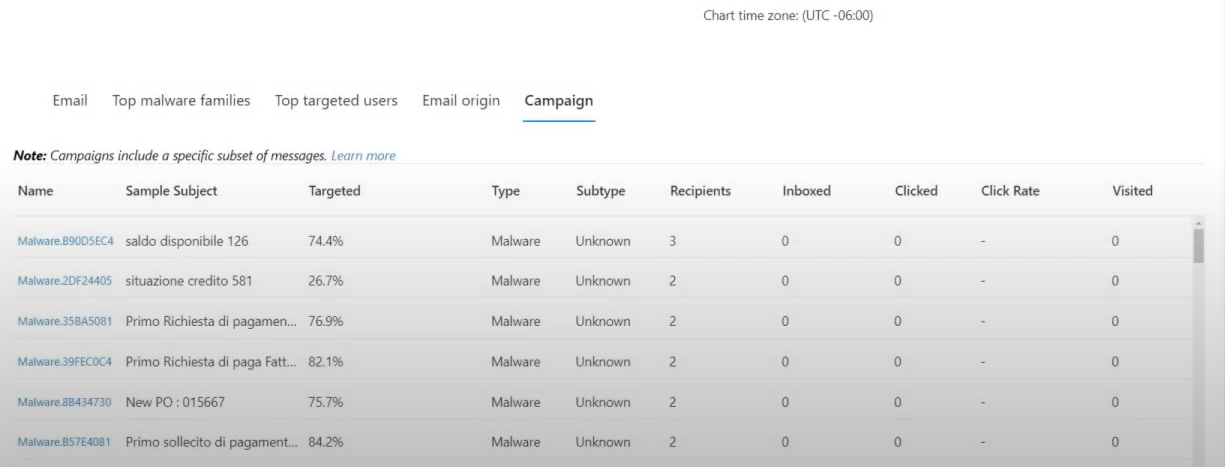
Task: Sort by the Click Rate column header
Action: (x=1011, y=190)
